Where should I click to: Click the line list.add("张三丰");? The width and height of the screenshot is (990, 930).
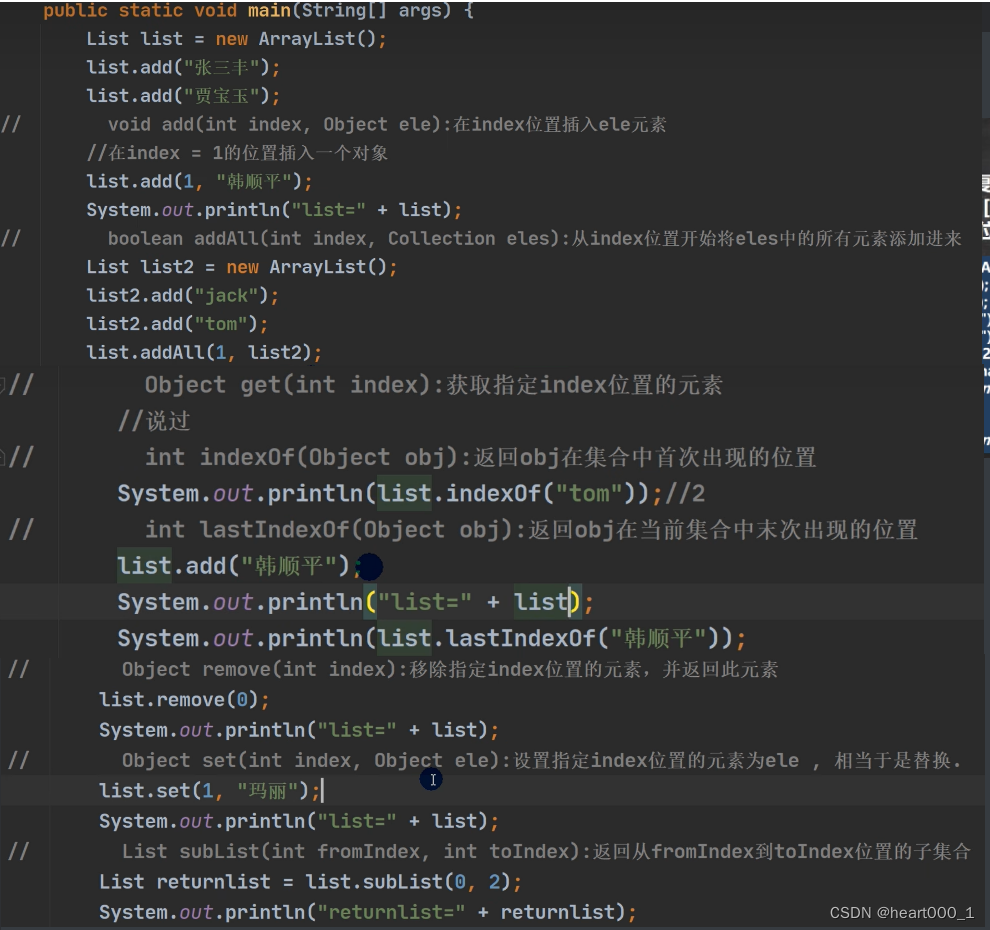tap(183, 68)
